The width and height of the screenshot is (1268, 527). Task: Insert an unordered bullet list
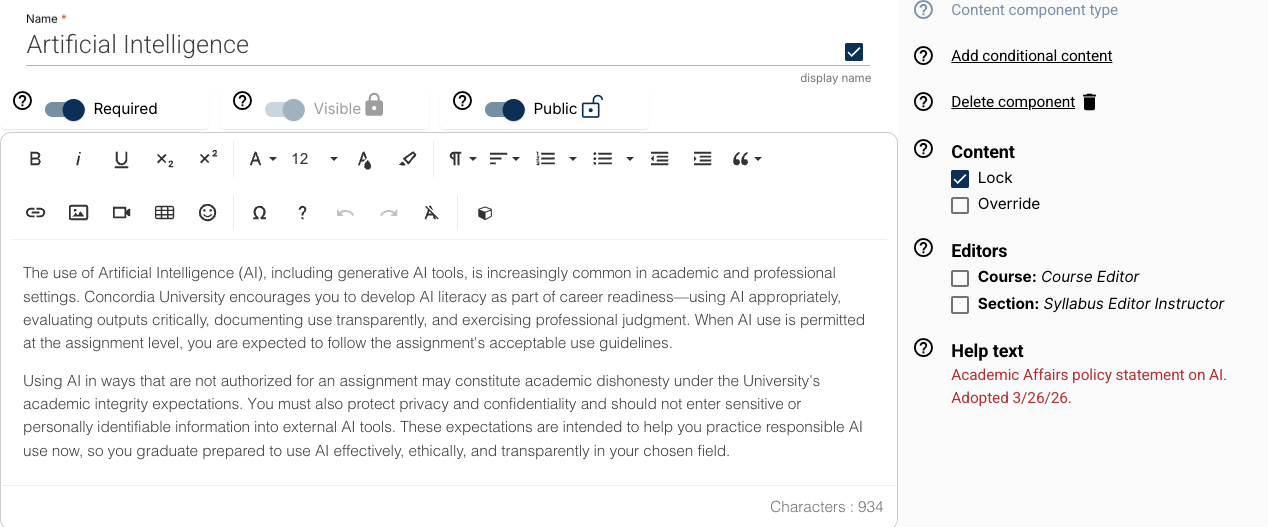(602, 159)
